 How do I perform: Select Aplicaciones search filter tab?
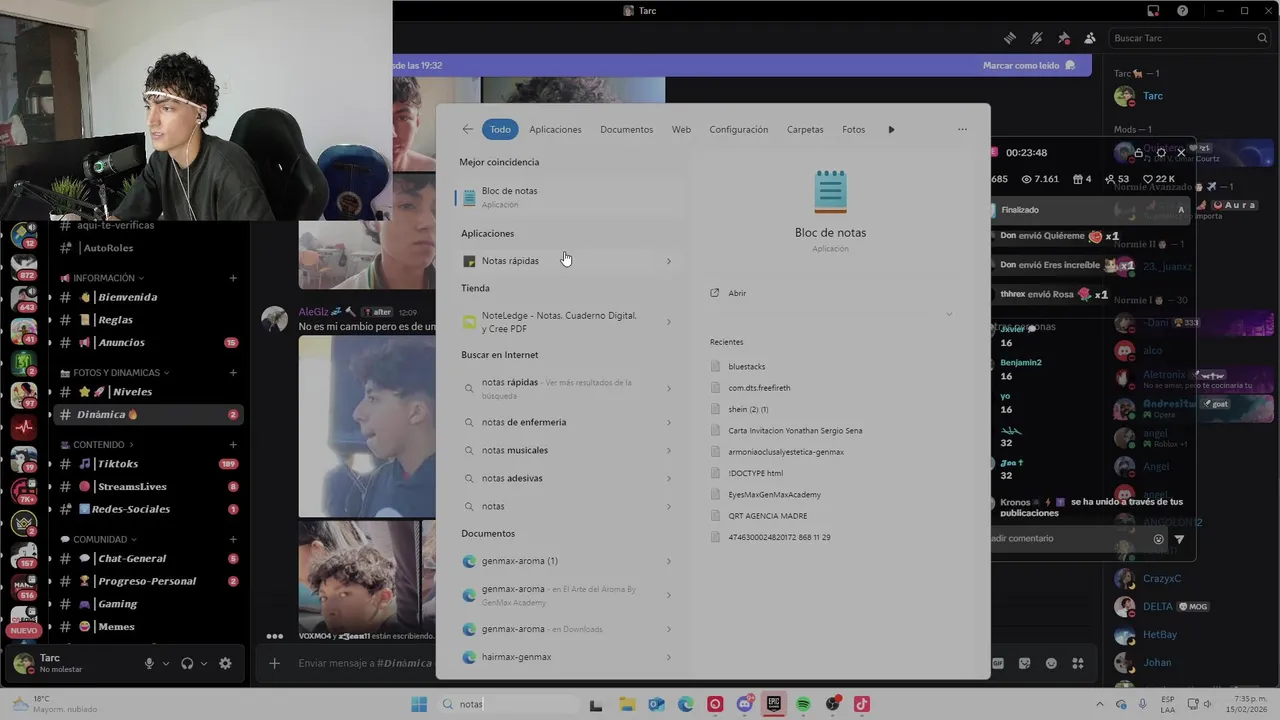555,129
